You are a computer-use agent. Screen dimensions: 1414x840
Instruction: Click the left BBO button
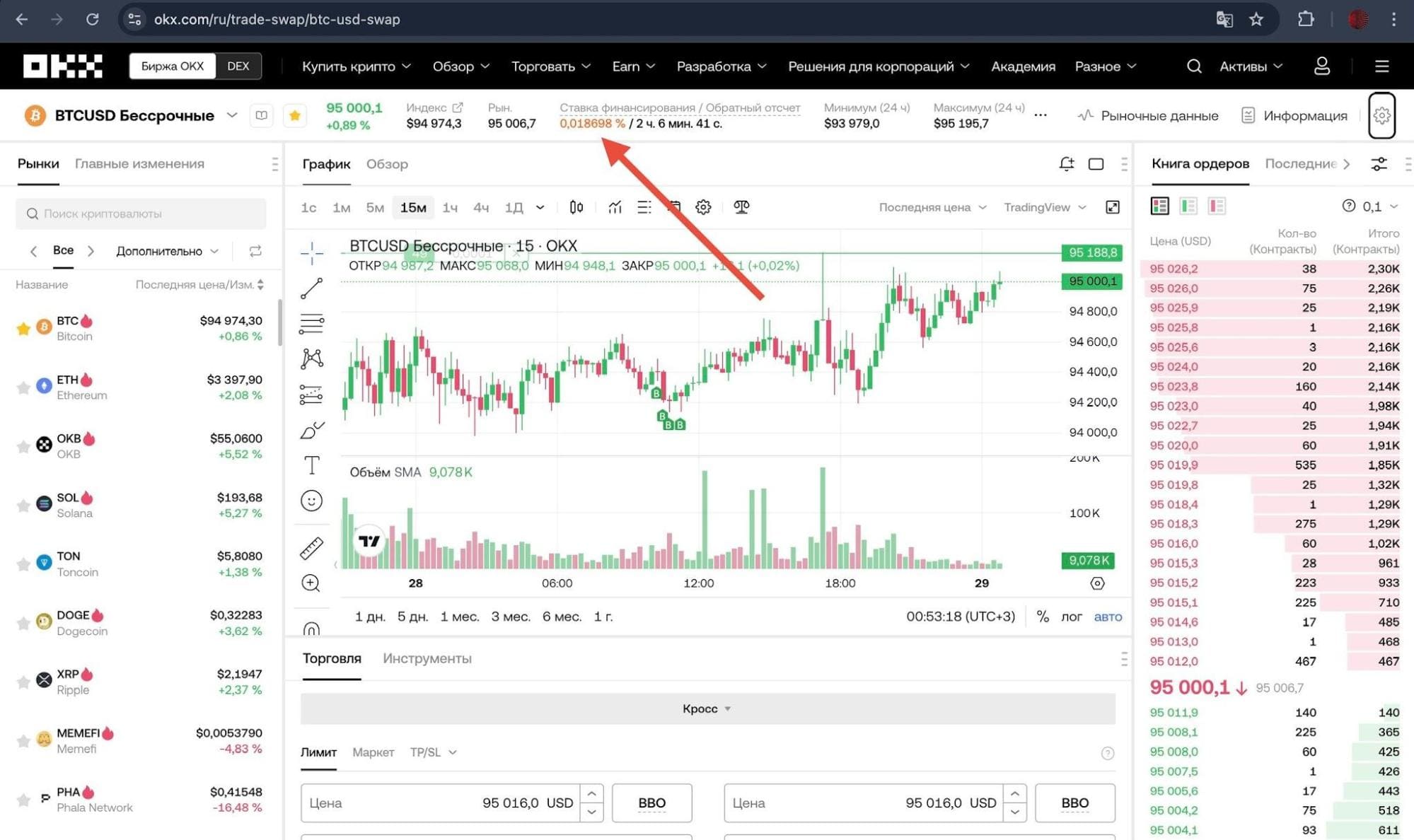(651, 803)
